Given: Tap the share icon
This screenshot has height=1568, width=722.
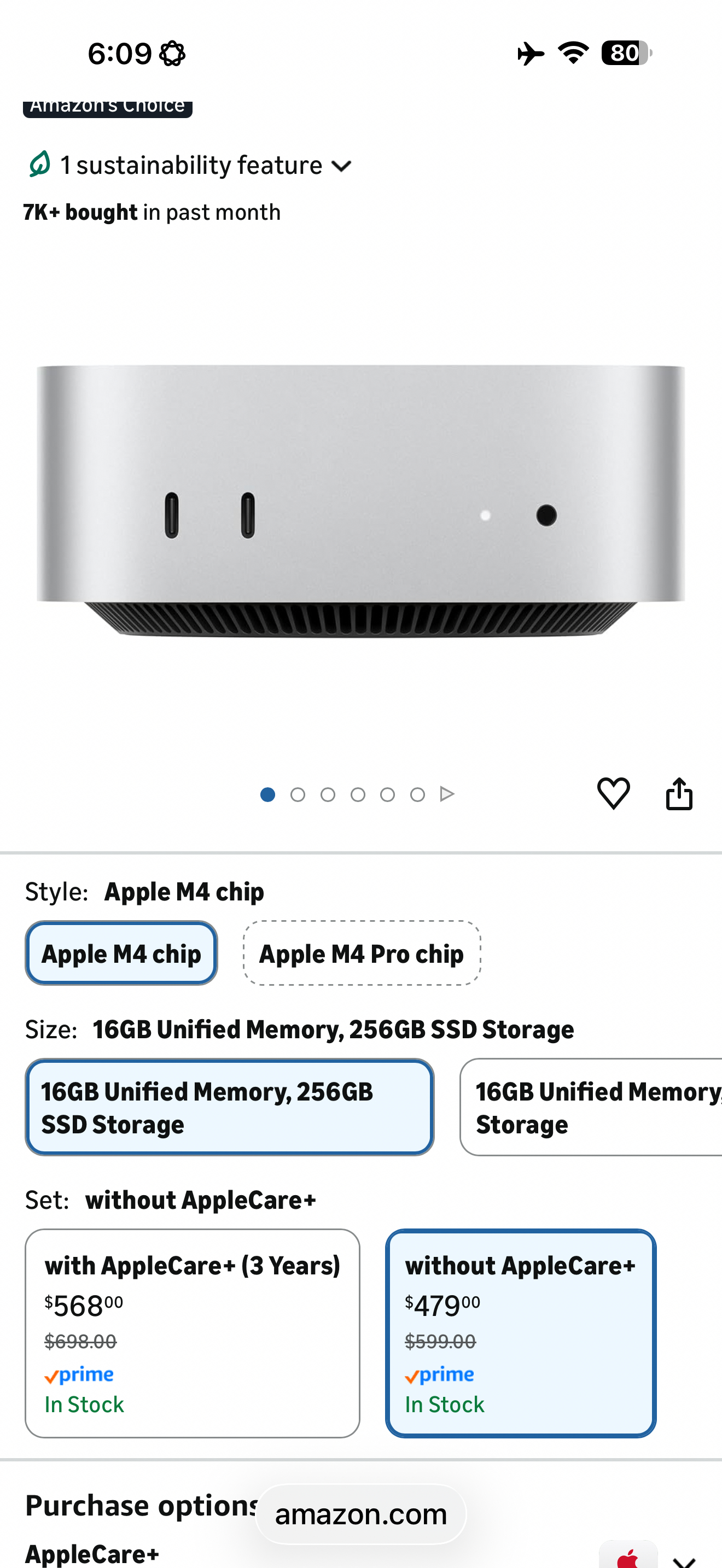Looking at the screenshot, I should coord(679,794).
